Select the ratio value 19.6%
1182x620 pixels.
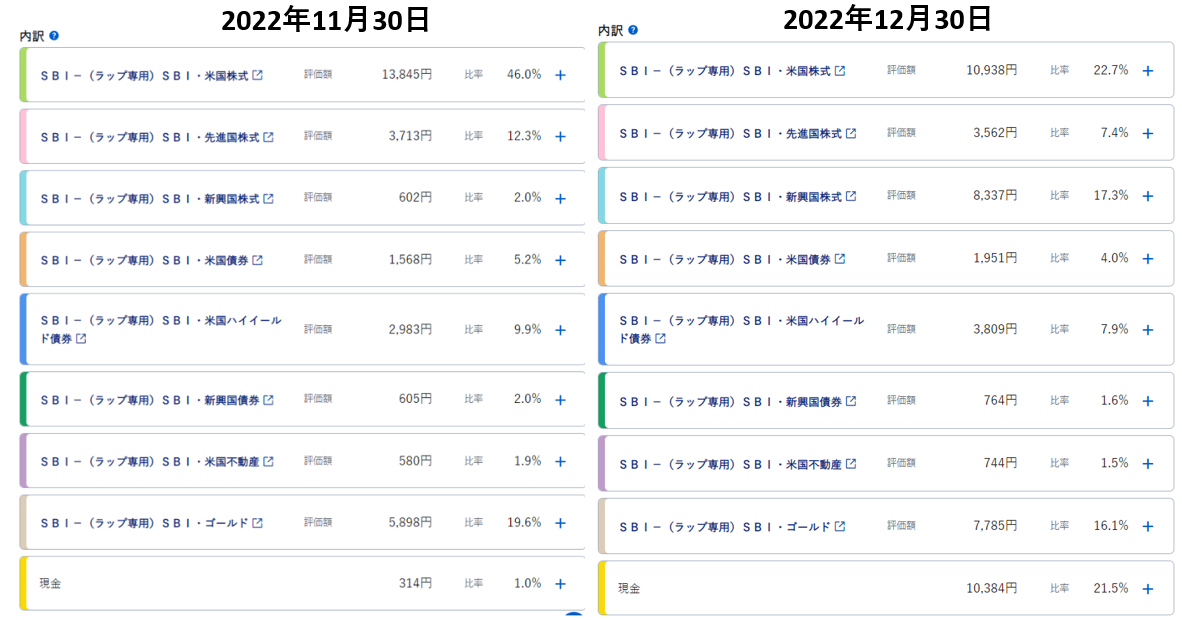[524, 522]
